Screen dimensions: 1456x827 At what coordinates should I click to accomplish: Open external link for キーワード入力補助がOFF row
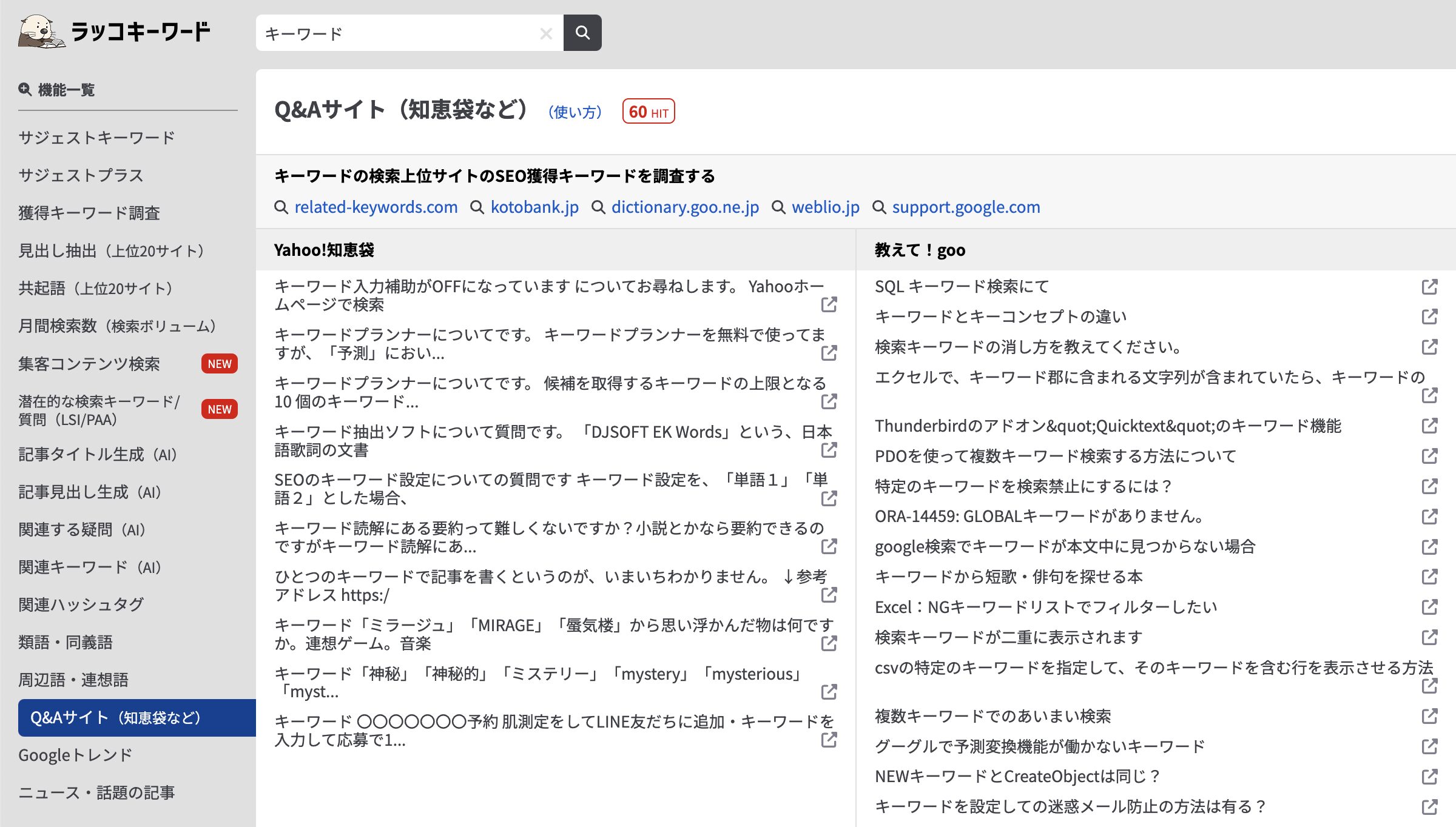click(x=829, y=304)
